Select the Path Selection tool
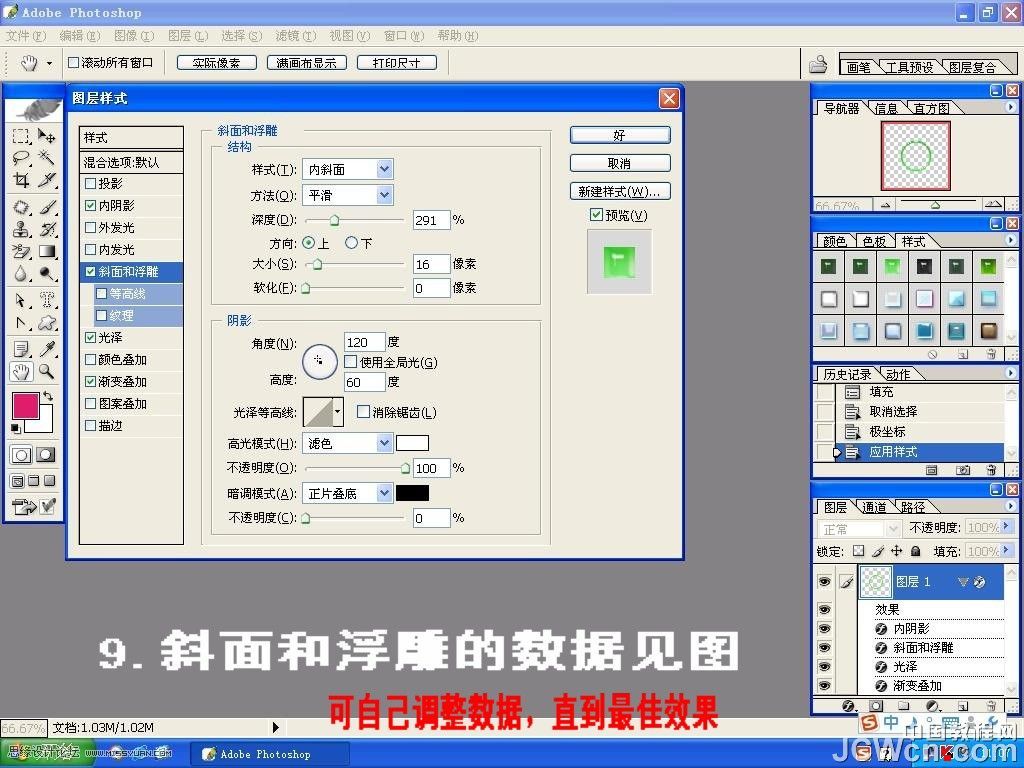The image size is (1024, 768). tap(21, 300)
